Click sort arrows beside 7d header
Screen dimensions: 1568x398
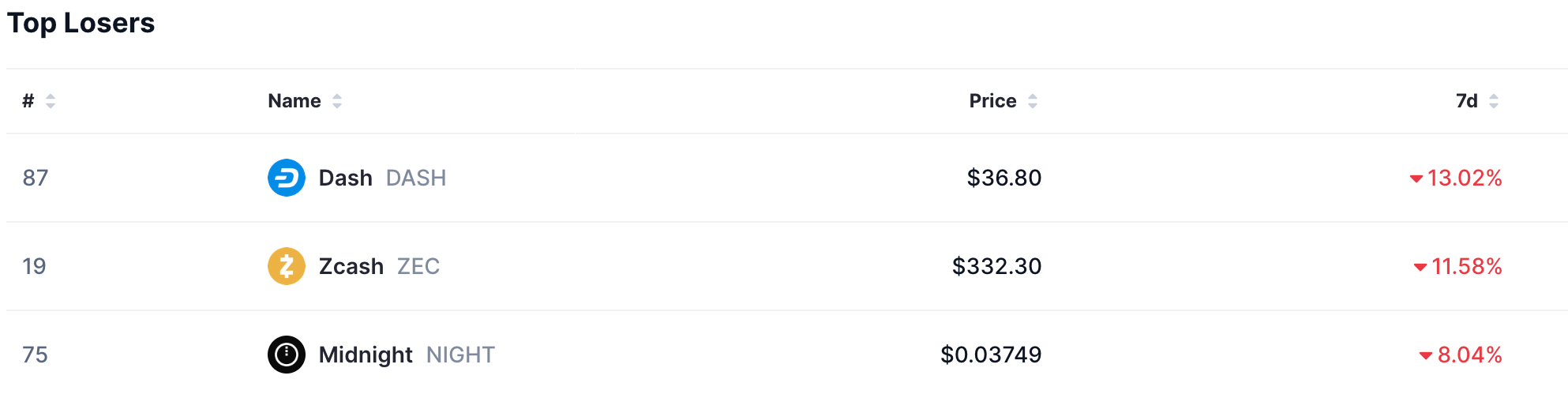click(1494, 101)
